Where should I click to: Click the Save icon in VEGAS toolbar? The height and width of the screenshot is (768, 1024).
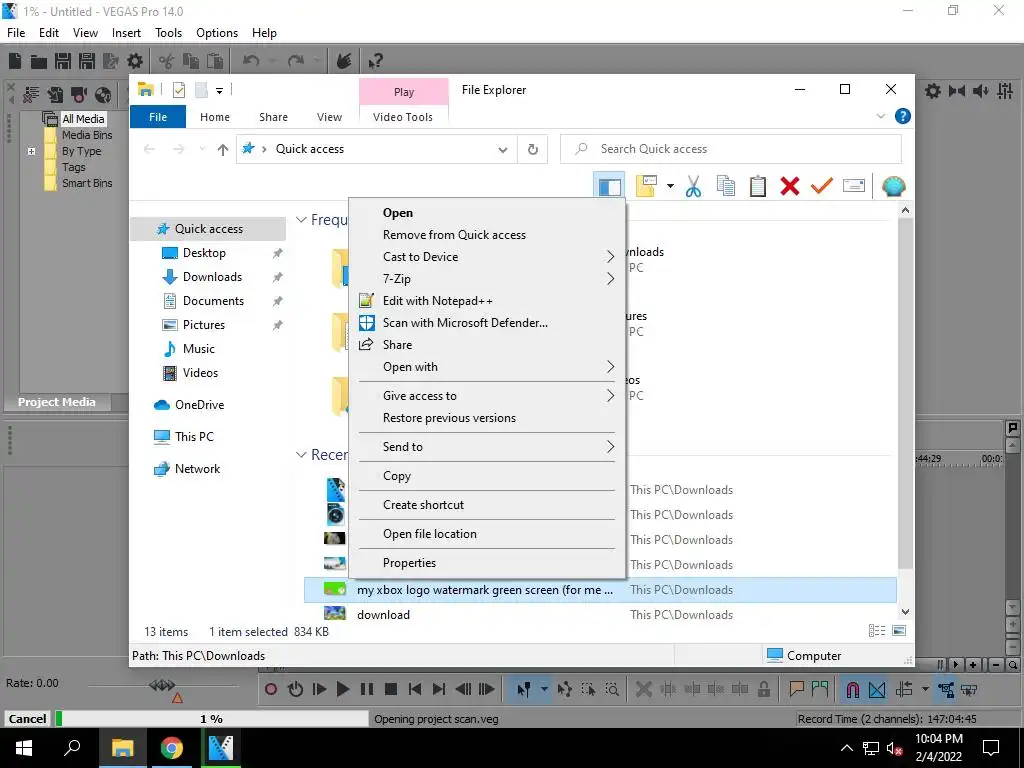[x=63, y=61]
